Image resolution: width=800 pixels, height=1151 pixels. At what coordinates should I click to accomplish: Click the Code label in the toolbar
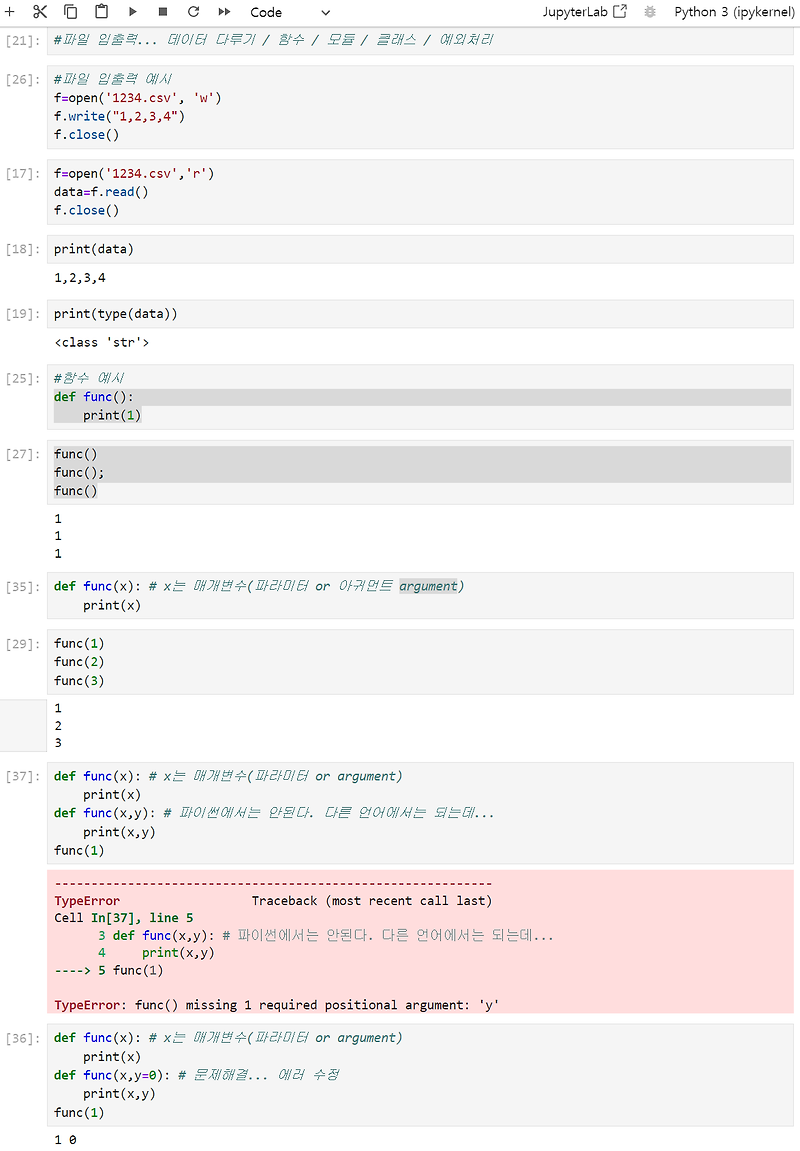click(x=265, y=12)
